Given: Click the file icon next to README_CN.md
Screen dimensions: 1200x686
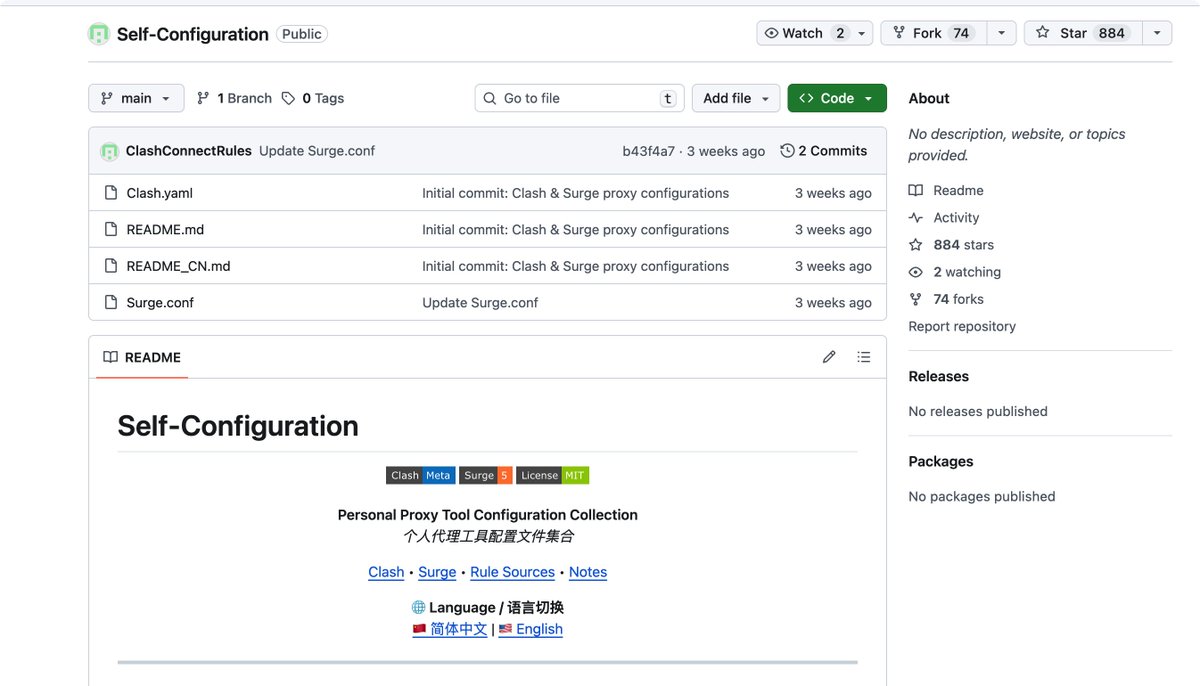Looking at the screenshot, I should point(111,266).
